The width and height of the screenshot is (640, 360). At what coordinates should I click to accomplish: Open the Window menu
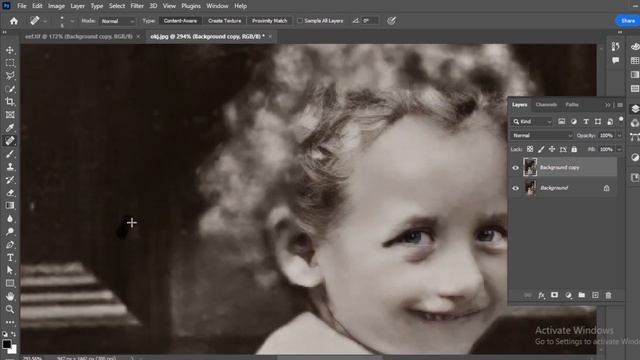(217, 6)
